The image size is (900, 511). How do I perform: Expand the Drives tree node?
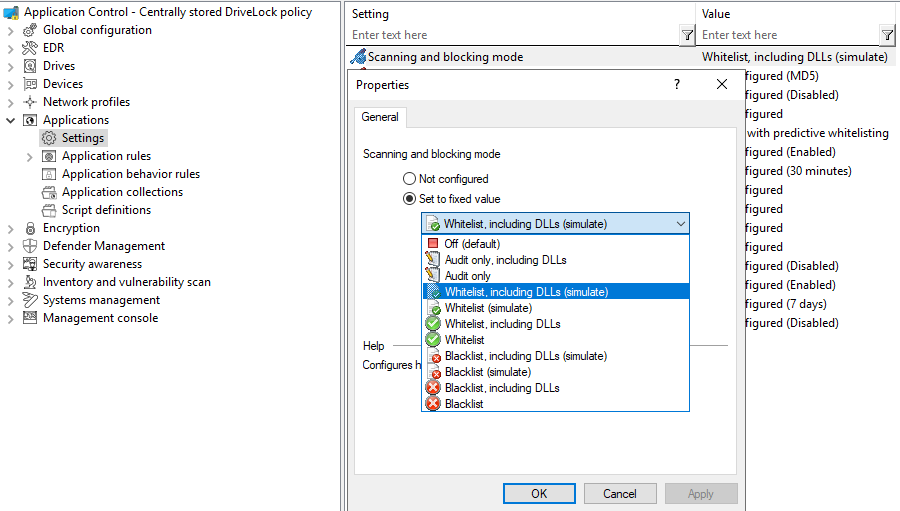tap(10, 67)
